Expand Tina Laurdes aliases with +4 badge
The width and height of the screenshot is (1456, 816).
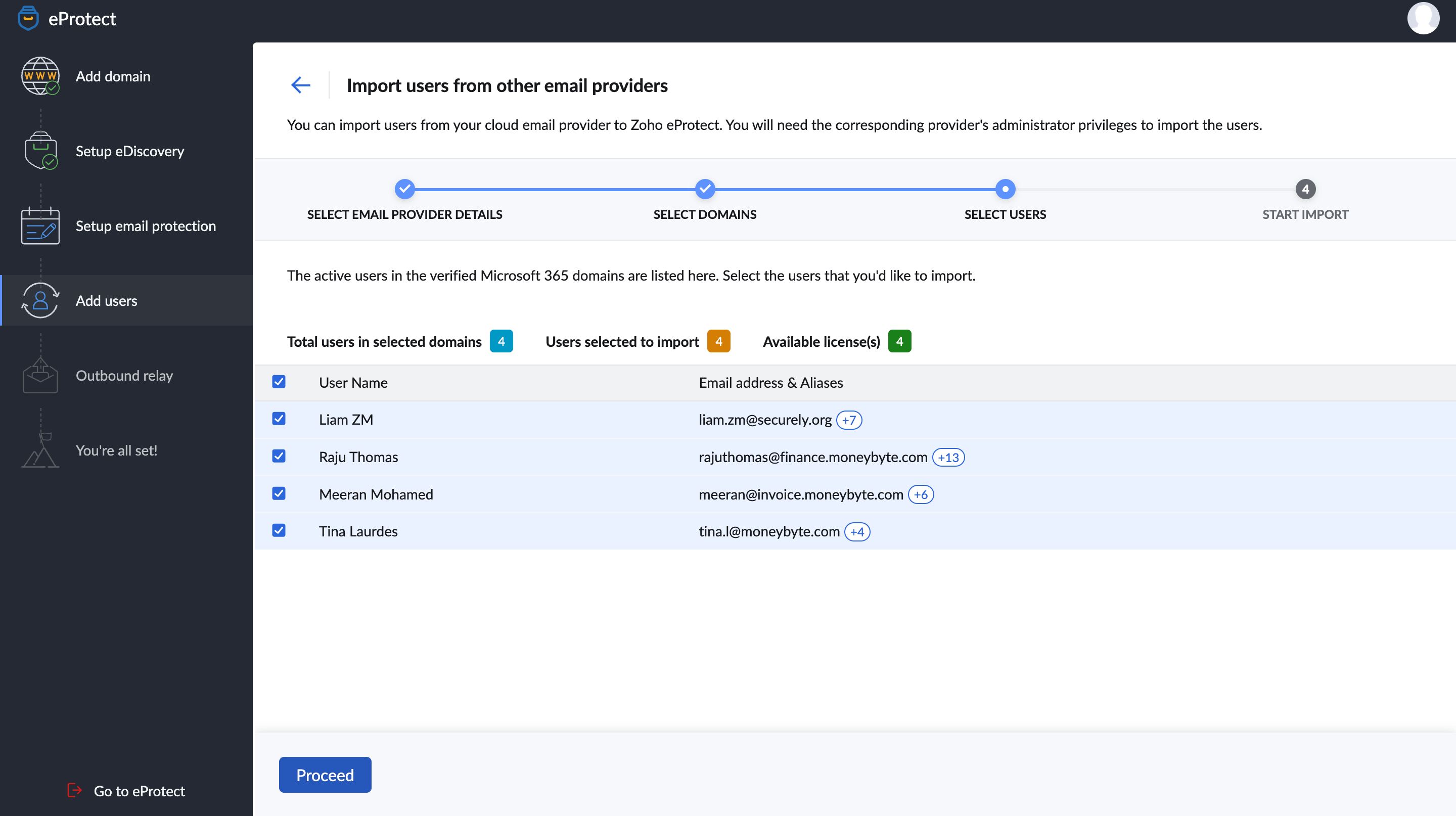pyautogui.click(x=857, y=531)
